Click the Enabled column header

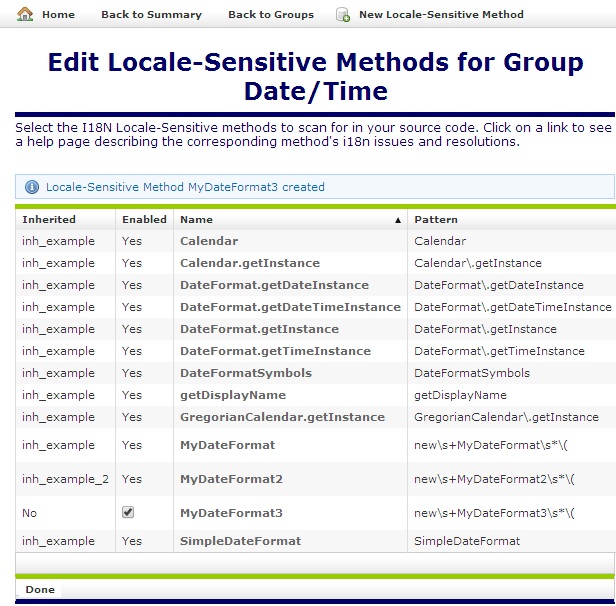click(144, 219)
